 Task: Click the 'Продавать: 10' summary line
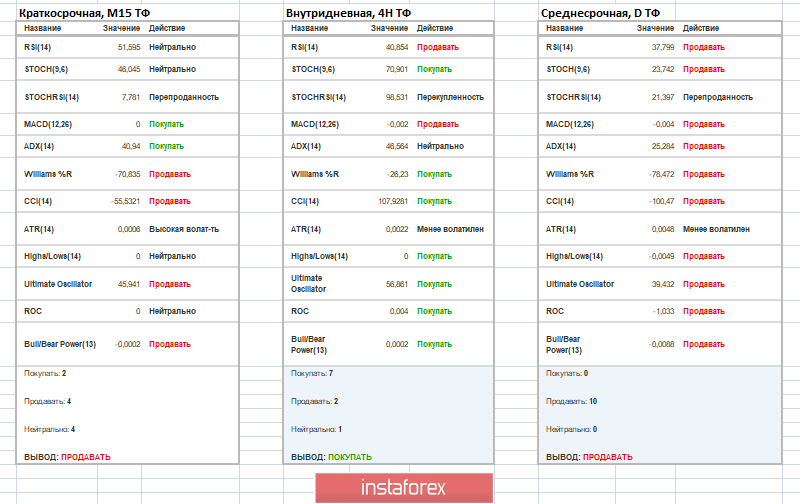[x=571, y=401]
